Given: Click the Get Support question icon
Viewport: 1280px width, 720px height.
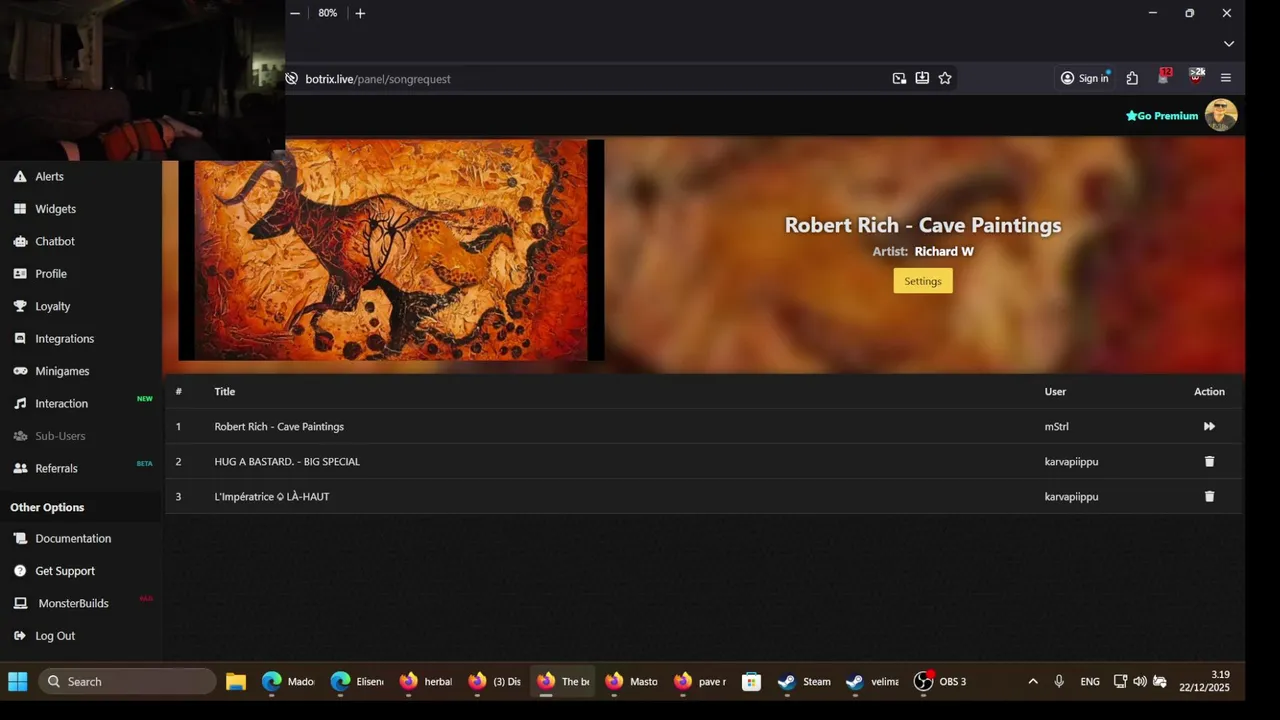Looking at the screenshot, I should pyautogui.click(x=20, y=571).
